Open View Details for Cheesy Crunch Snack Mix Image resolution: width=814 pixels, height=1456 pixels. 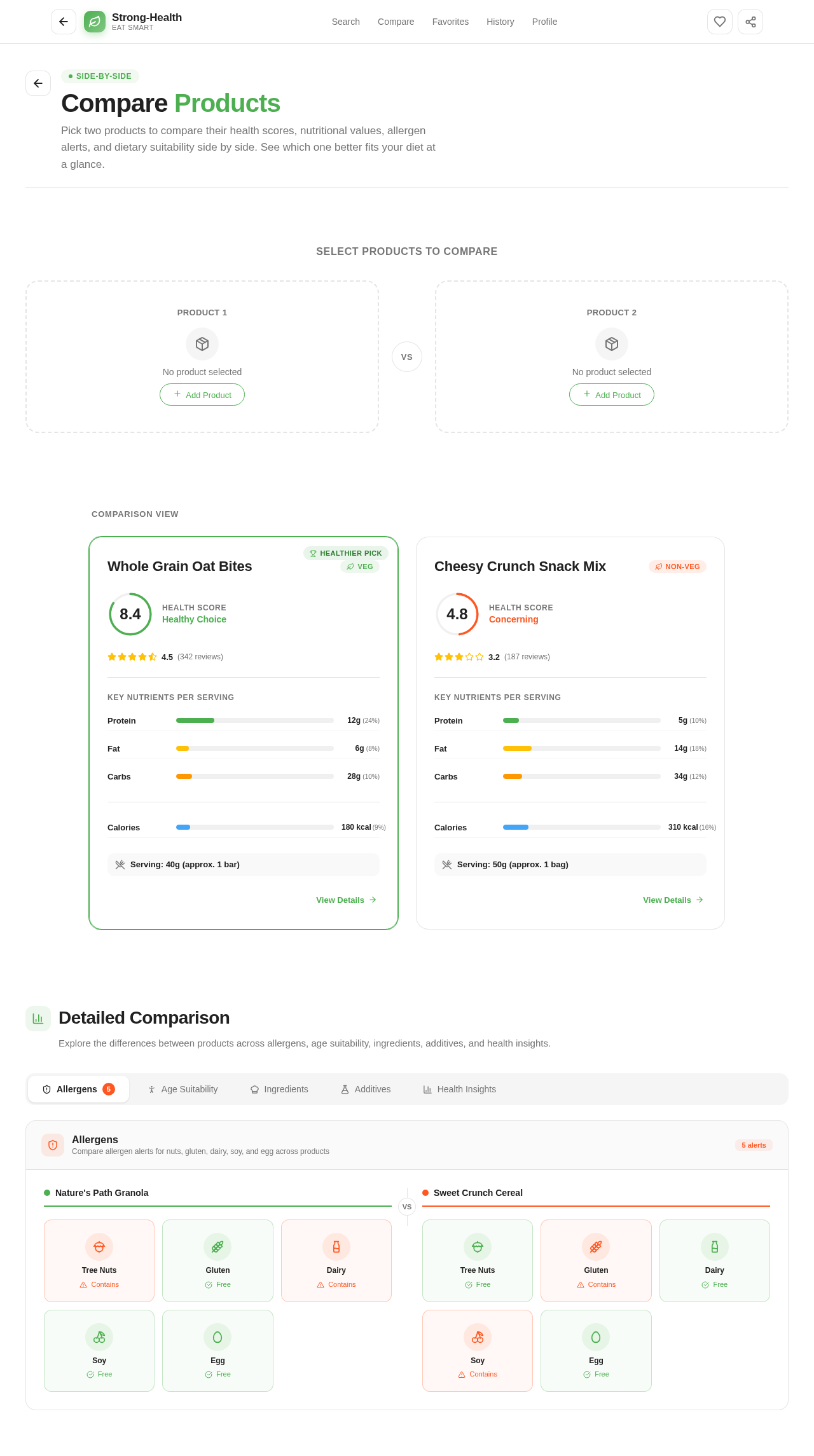[x=673, y=900]
